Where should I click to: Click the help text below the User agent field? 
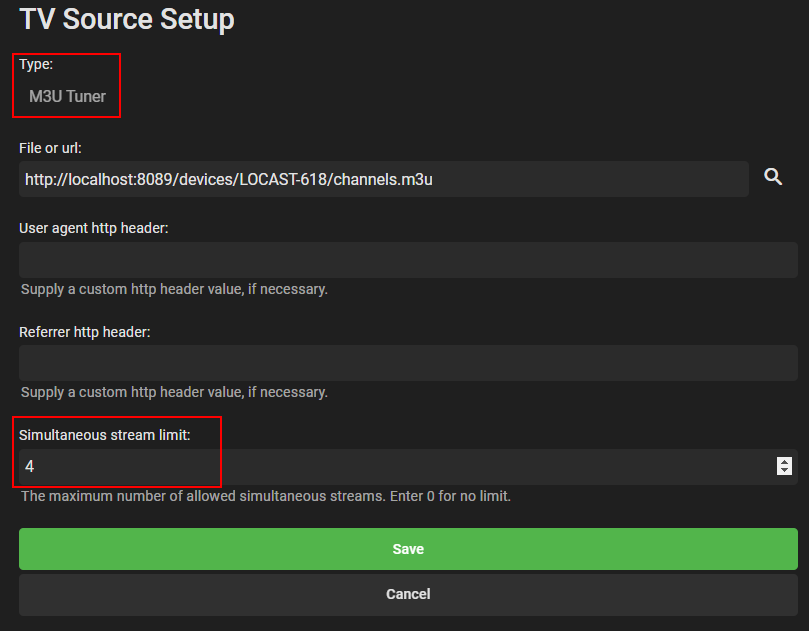(174, 289)
